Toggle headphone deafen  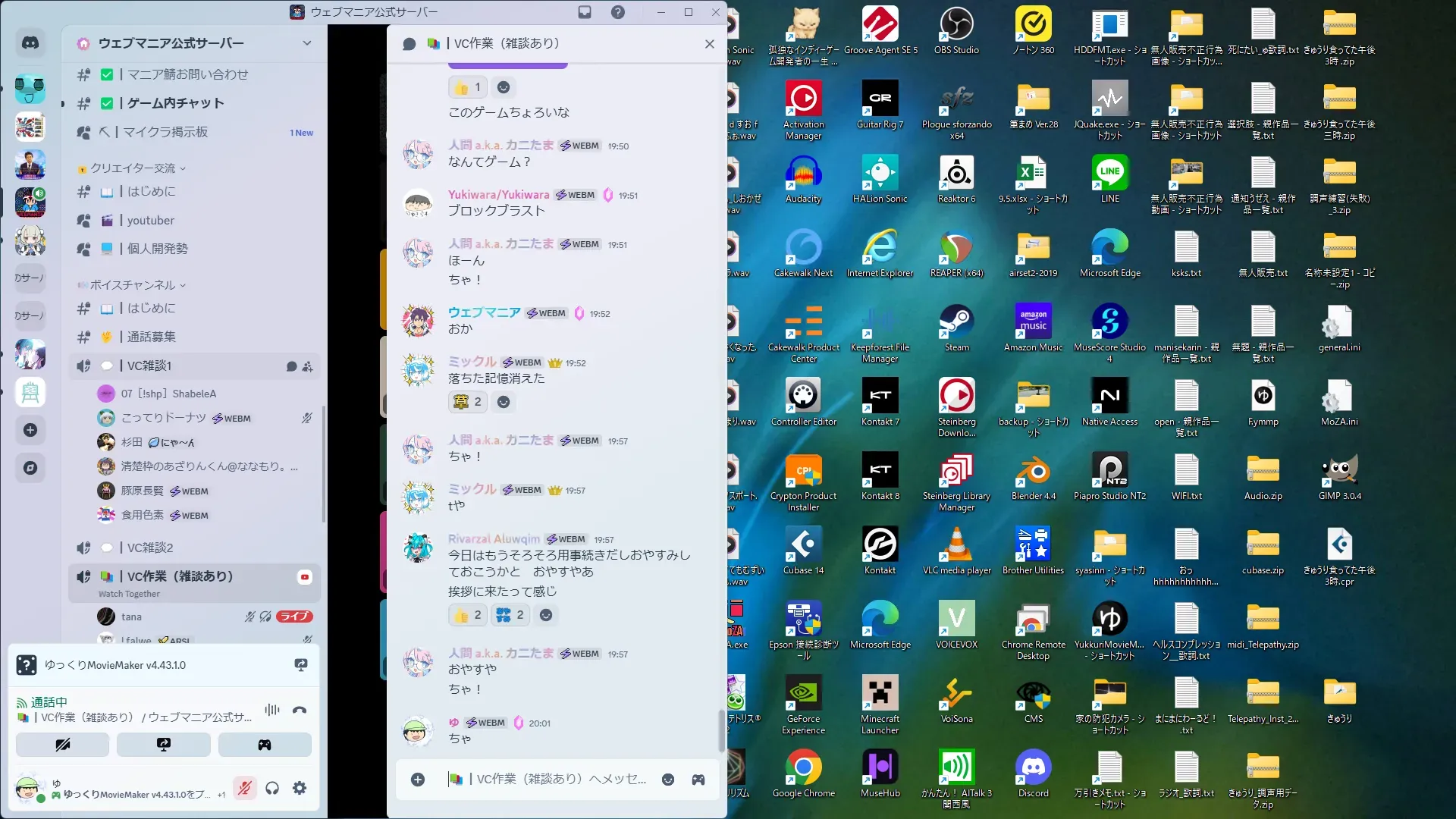272,788
